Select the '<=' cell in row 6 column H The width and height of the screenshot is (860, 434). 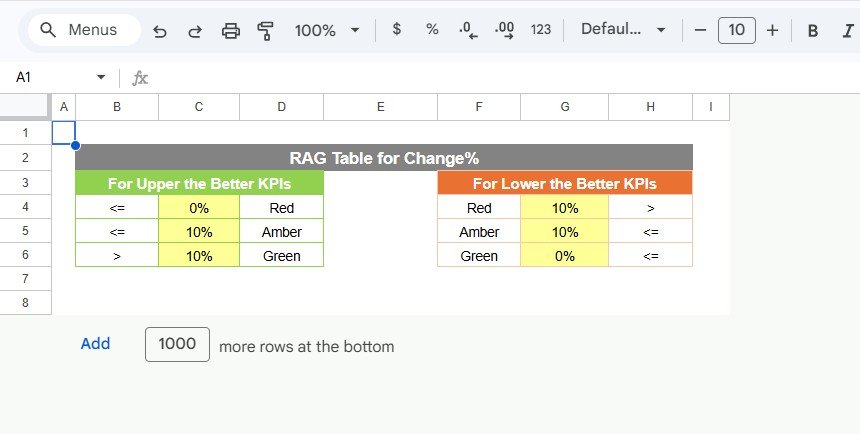click(x=650, y=256)
